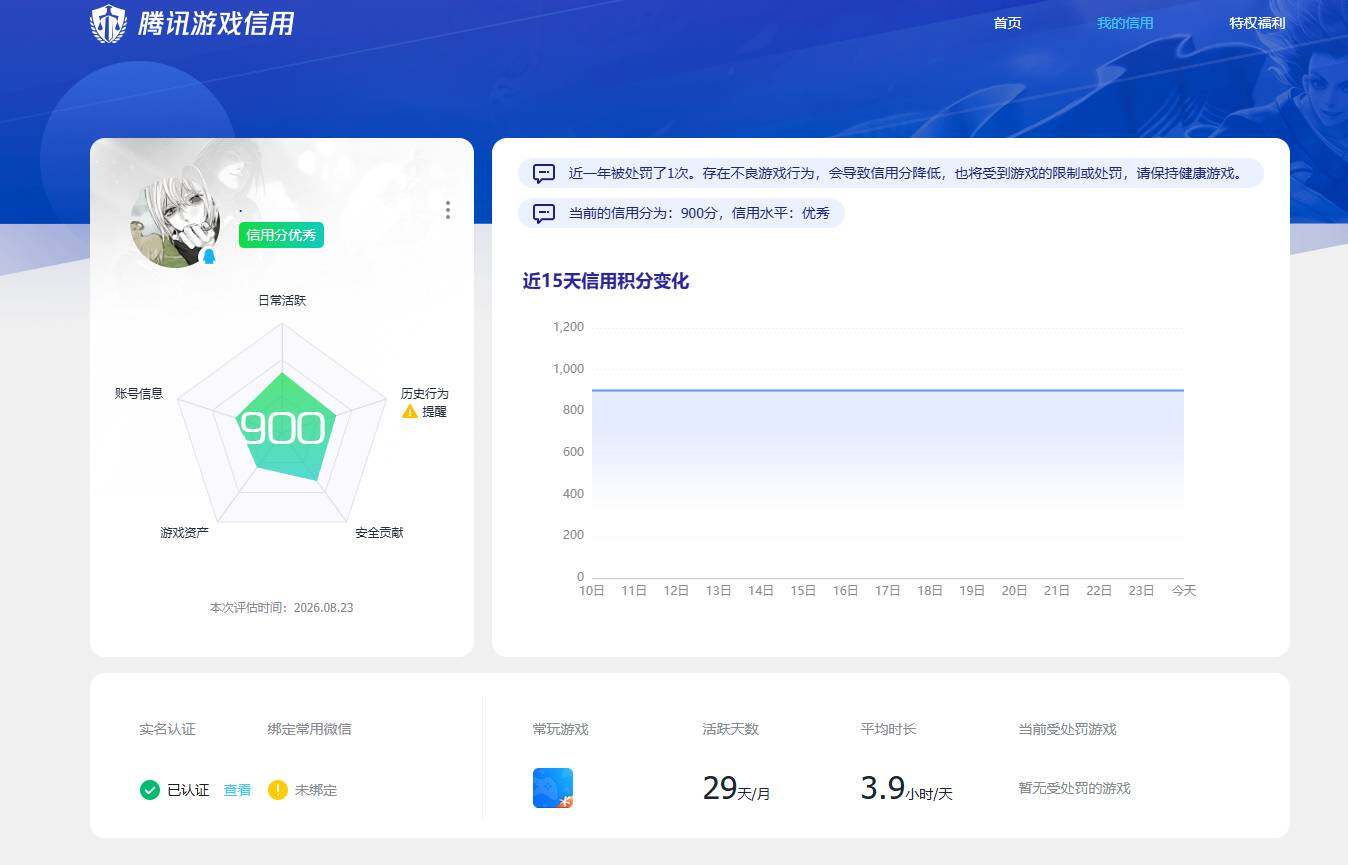Open the three-dot more options menu
This screenshot has height=865, width=1348.
(447, 210)
